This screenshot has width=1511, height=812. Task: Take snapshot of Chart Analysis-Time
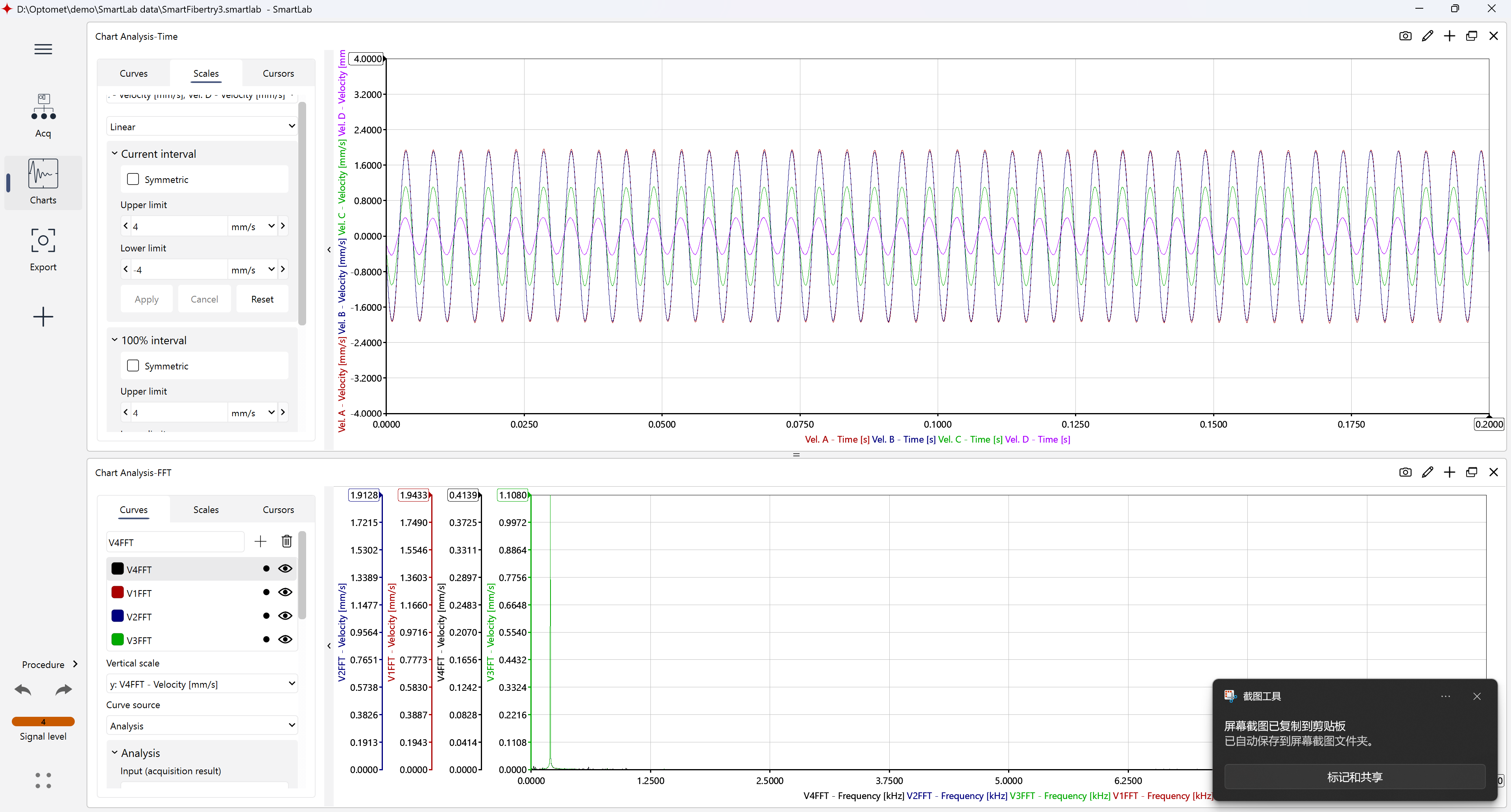click(x=1405, y=36)
